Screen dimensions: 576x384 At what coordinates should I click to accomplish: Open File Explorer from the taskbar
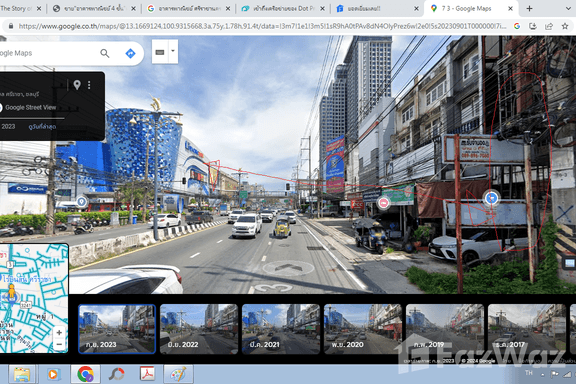coord(22,374)
